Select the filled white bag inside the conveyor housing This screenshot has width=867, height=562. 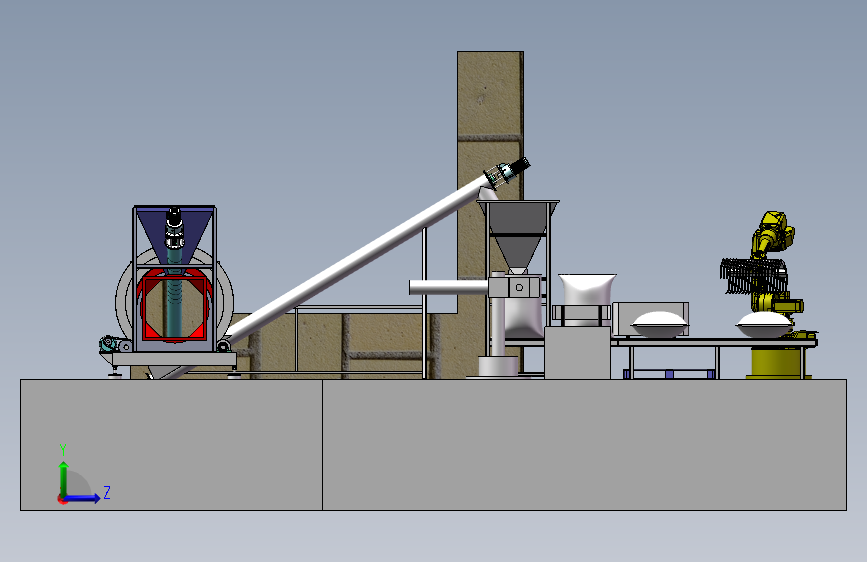(659, 324)
